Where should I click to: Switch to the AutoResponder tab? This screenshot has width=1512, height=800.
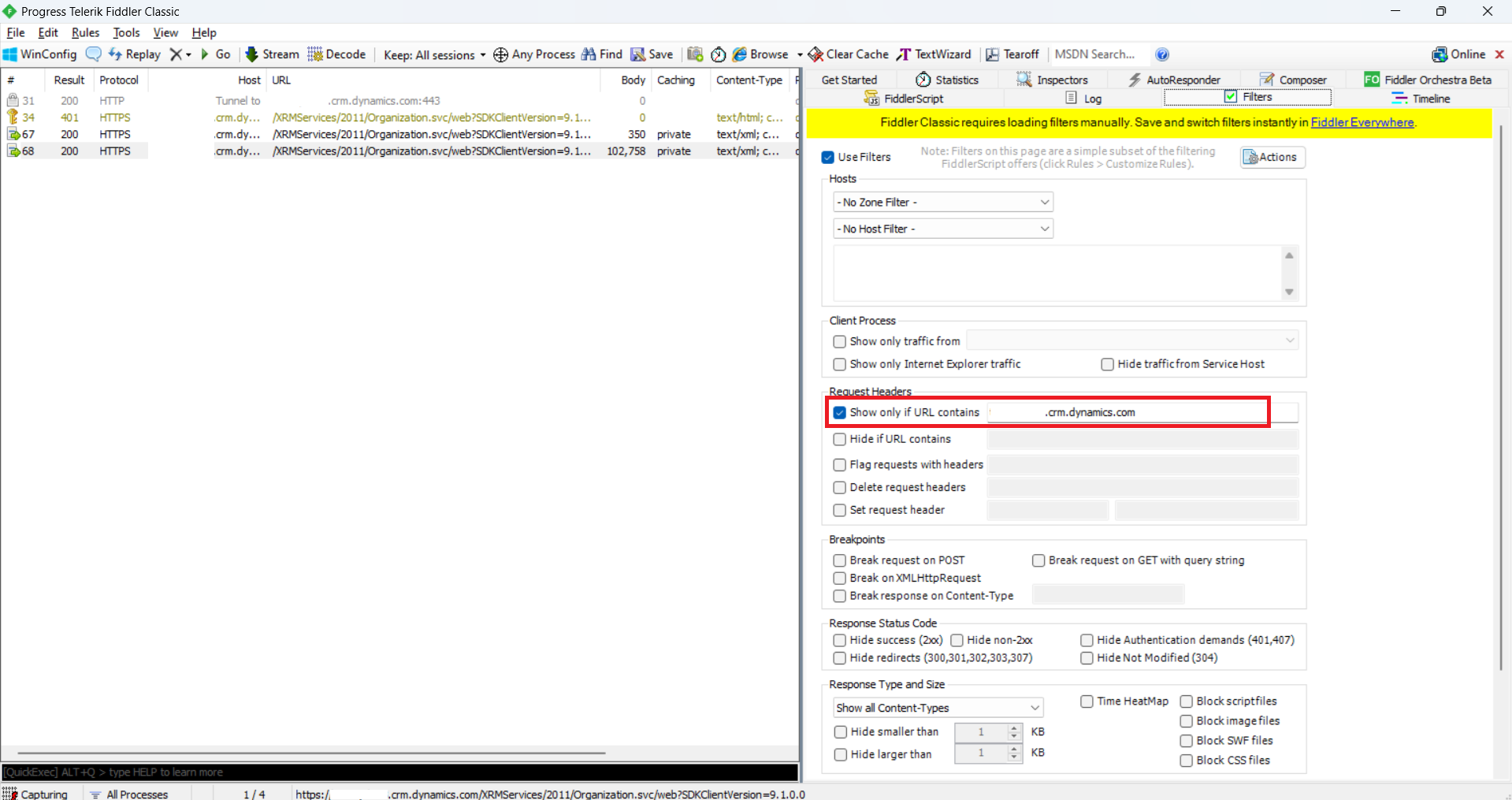click(x=1174, y=80)
